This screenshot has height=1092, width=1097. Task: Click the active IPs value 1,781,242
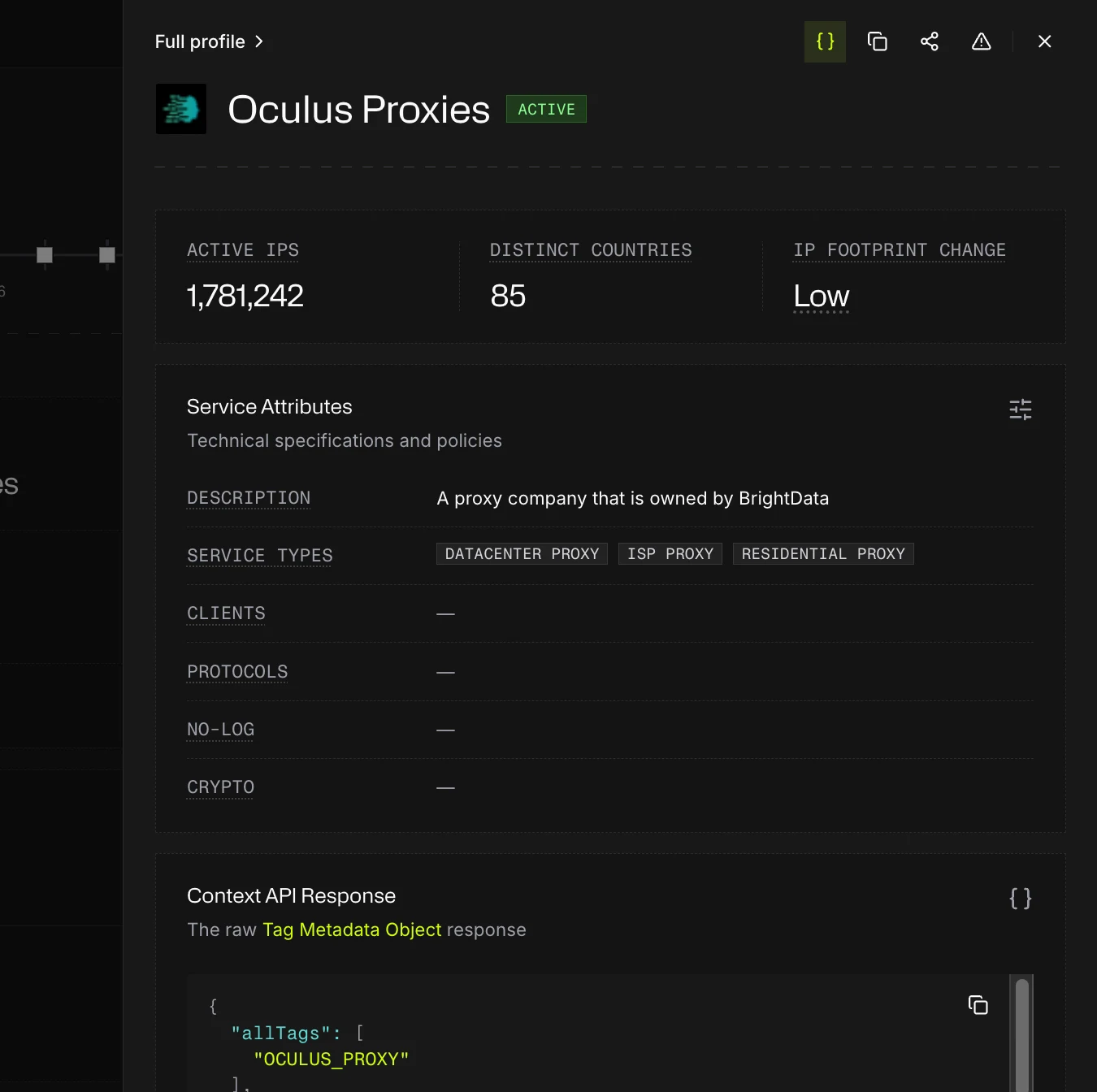[245, 296]
